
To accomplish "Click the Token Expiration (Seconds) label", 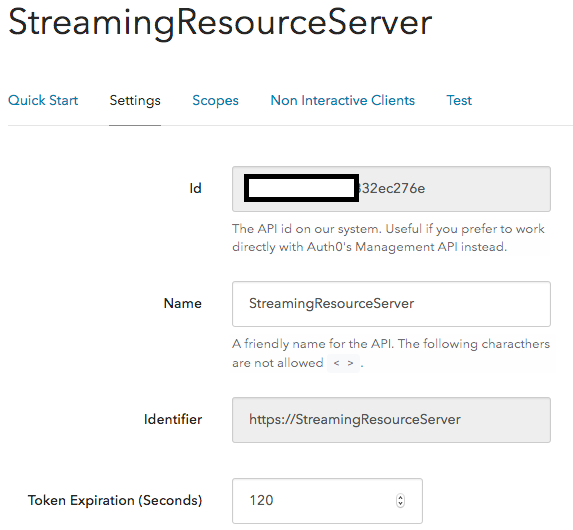I will [x=115, y=500].
